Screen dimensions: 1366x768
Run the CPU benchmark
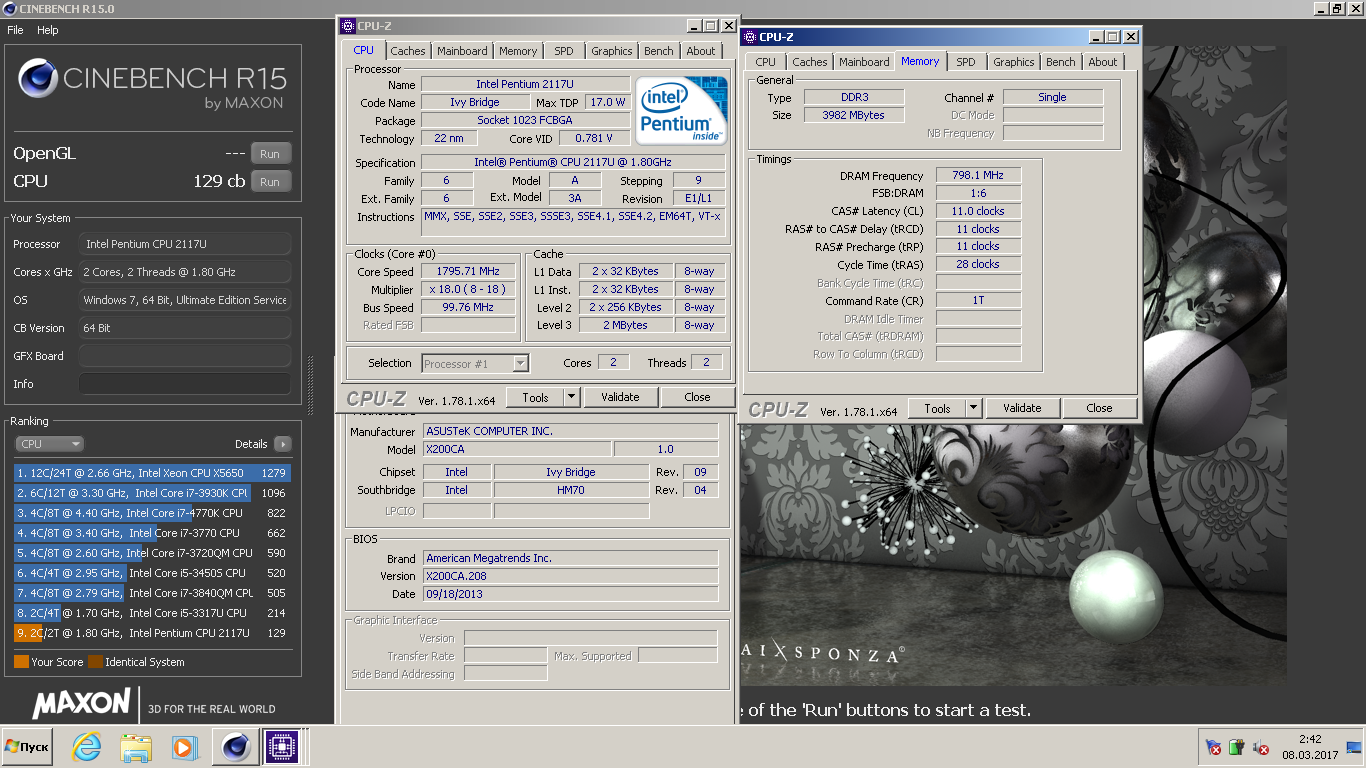pyautogui.click(x=270, y=182)
